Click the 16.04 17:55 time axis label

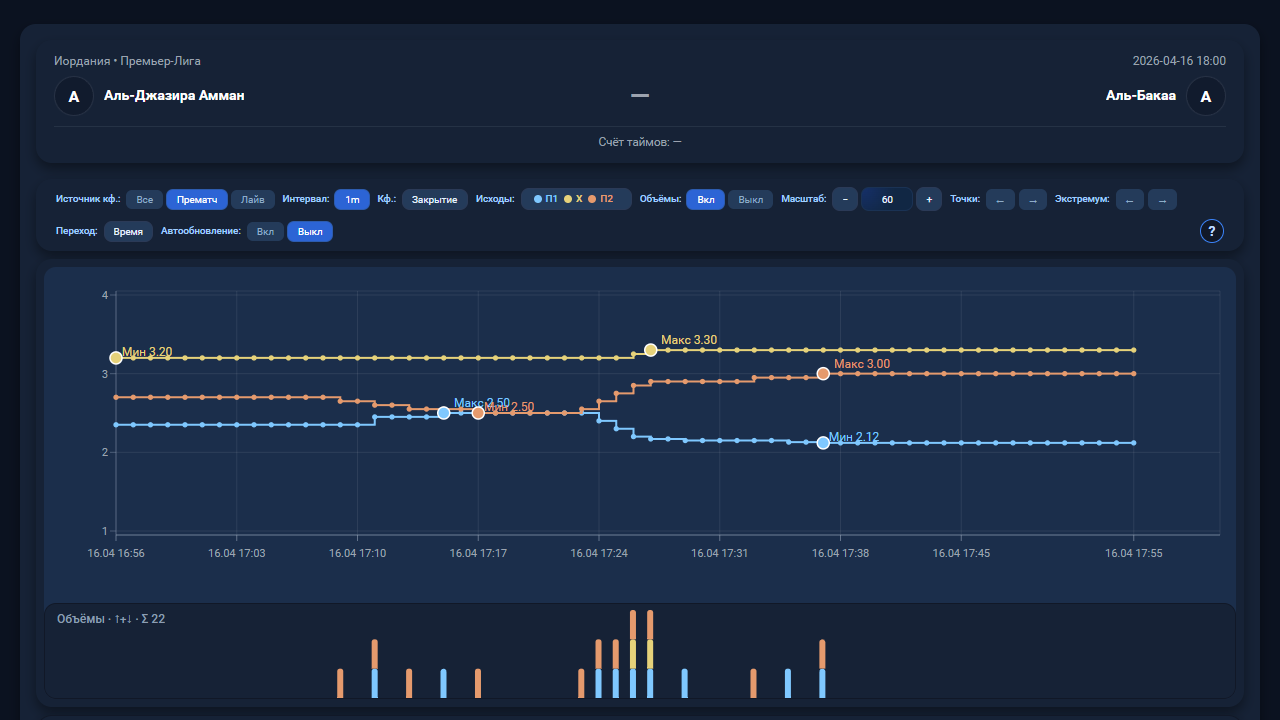coord(1133,553)
